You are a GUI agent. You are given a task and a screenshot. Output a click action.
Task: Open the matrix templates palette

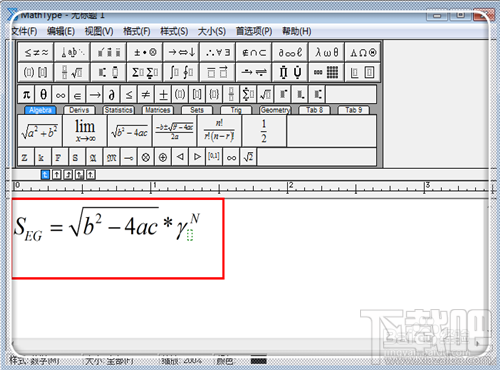[326, 72]
